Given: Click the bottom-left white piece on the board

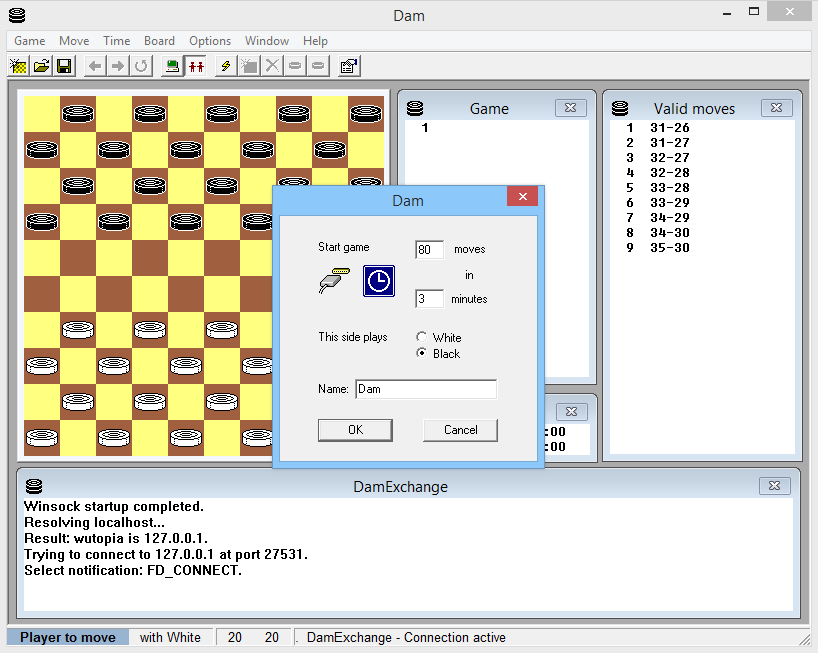Looking at the screenshot, I should click(x=42, y=438).
